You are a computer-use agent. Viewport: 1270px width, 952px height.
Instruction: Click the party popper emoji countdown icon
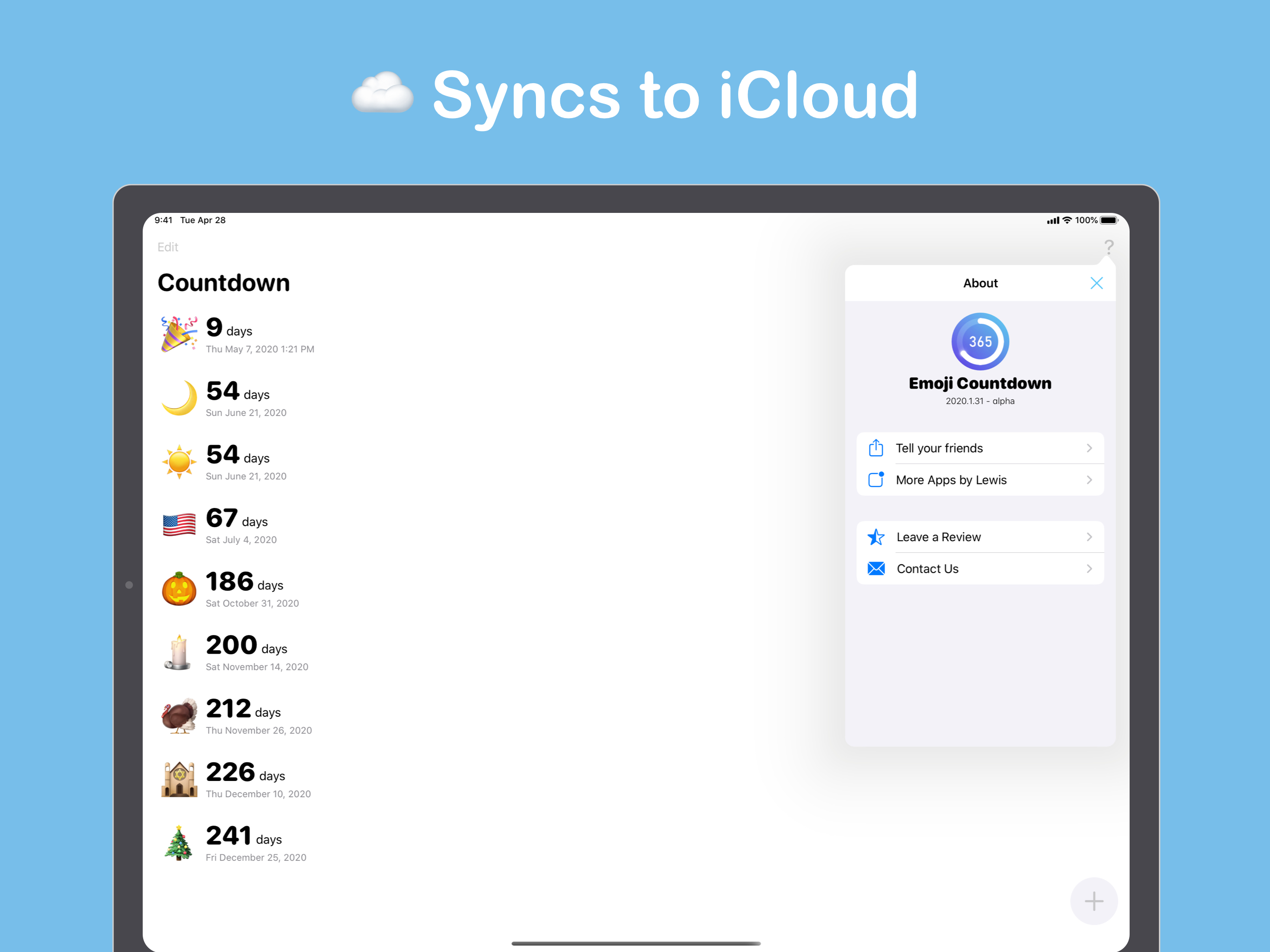[179, 334]
